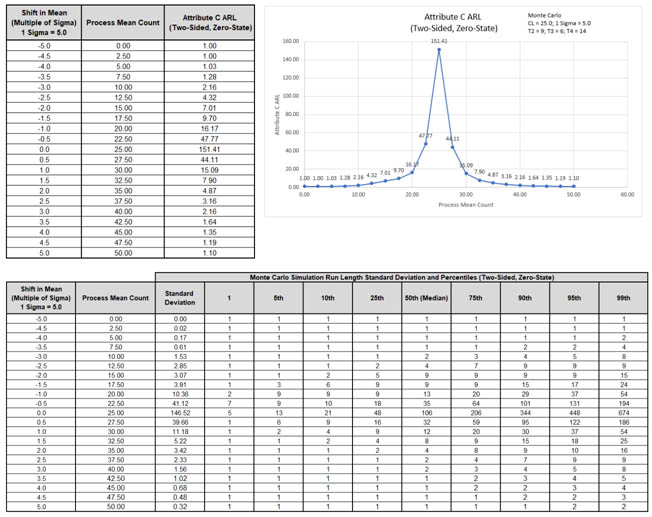Select the 47.77 data label on chart
Image resolution: width=652 pixels, height=517 pixels.
click(x=426, y=135)
